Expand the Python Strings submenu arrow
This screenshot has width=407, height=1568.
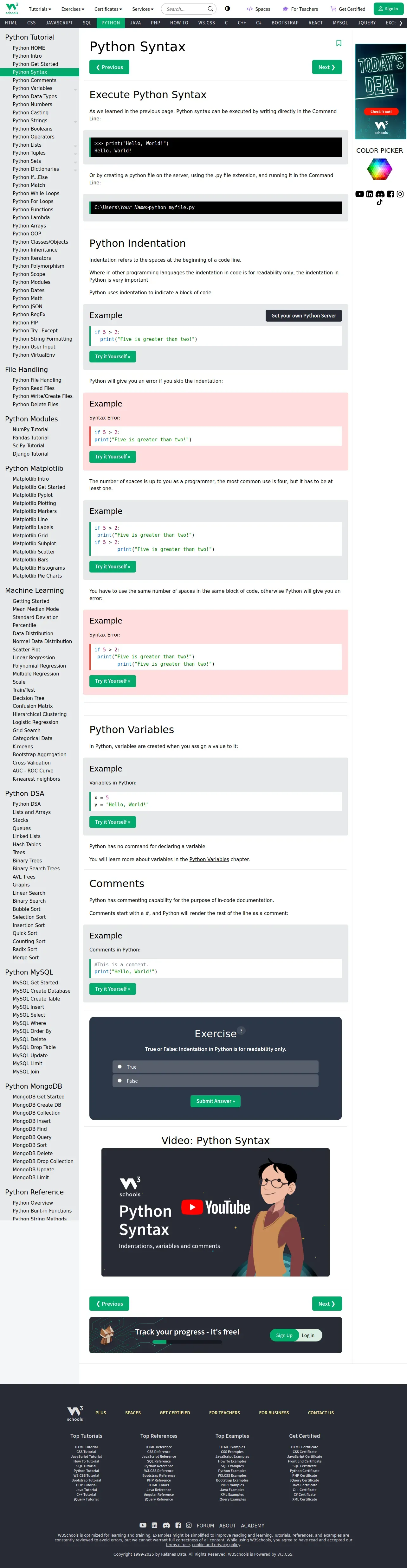75,121
